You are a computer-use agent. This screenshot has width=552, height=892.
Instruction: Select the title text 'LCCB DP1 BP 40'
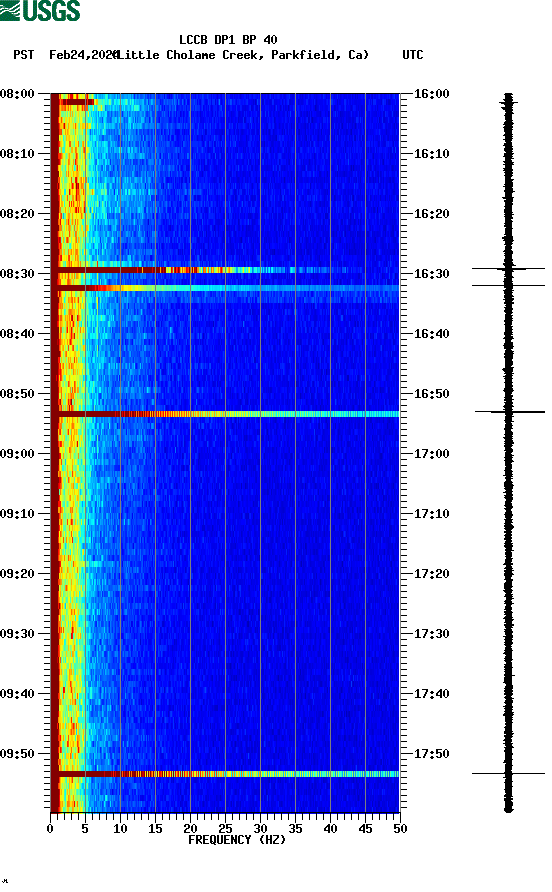click(228, 40)
